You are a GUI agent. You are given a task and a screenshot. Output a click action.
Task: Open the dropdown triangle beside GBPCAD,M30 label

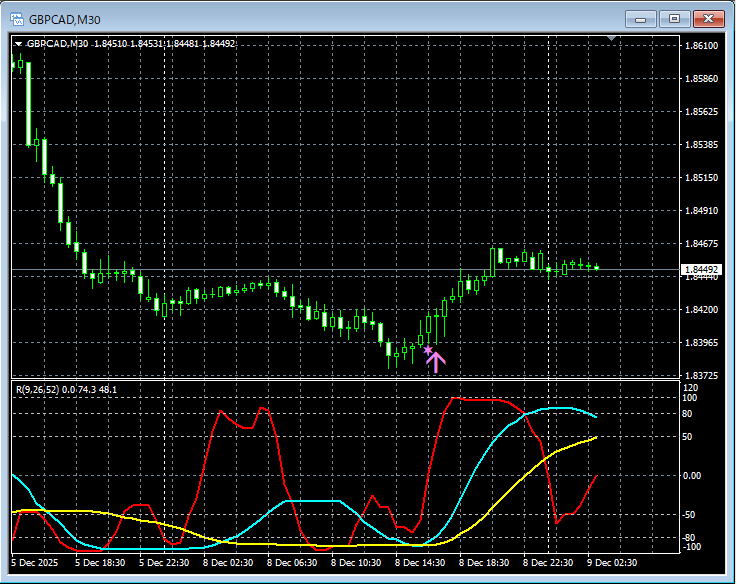(18, 44)
